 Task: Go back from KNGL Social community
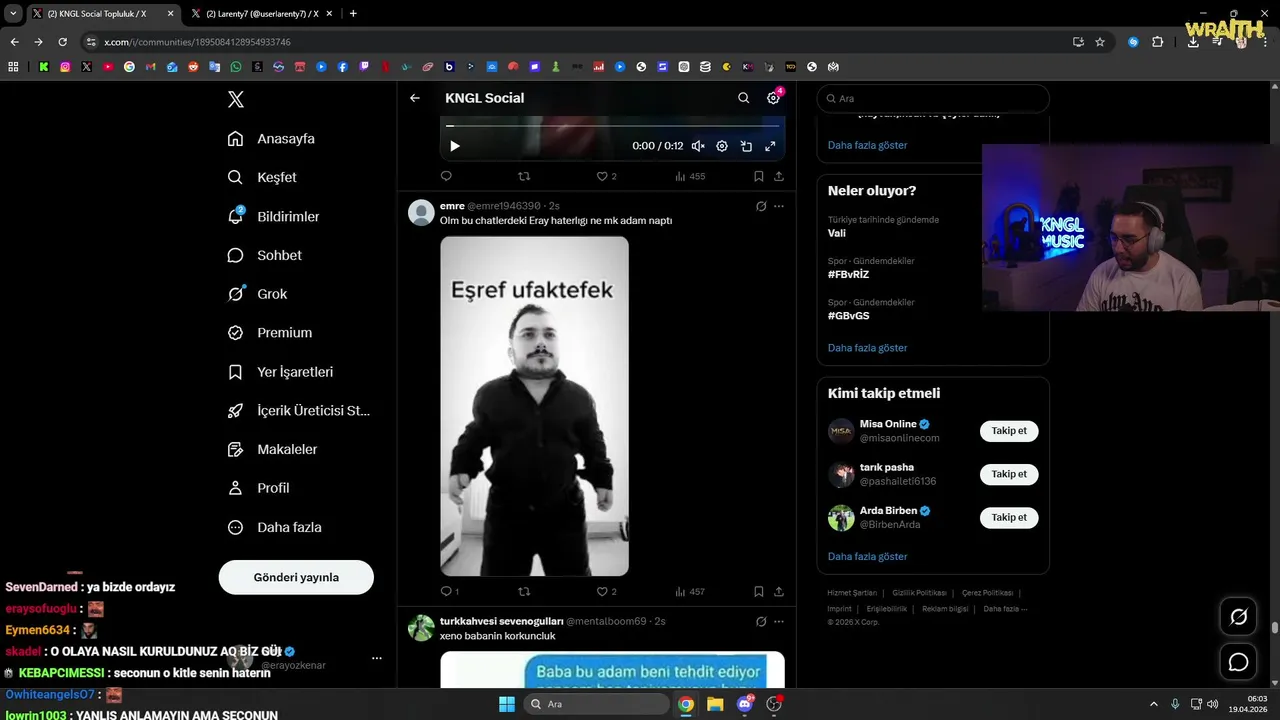(x=415, y=98)
